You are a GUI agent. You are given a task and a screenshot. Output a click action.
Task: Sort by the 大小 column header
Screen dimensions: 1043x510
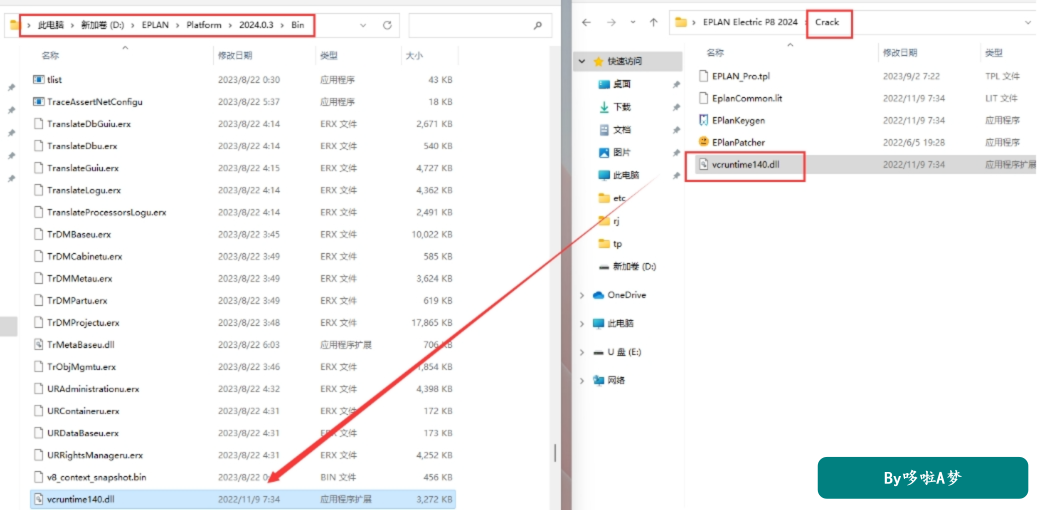pyautogui.click(x=414, y=56)
